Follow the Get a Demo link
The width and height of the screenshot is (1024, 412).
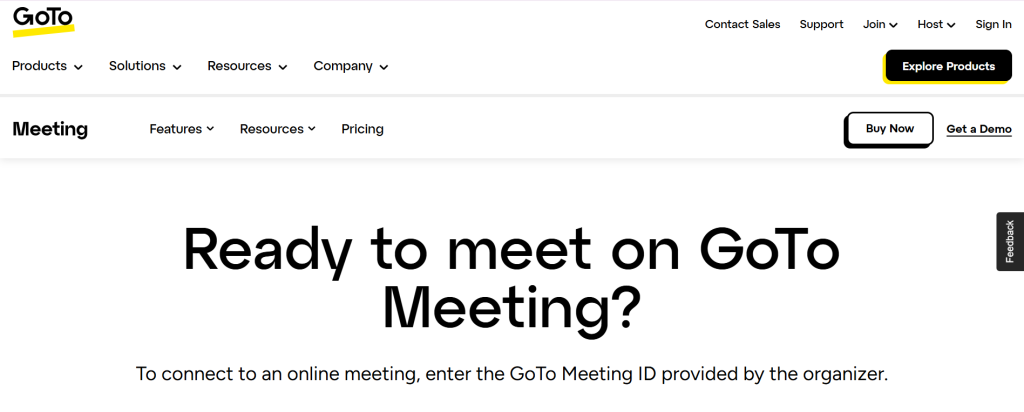979,129
